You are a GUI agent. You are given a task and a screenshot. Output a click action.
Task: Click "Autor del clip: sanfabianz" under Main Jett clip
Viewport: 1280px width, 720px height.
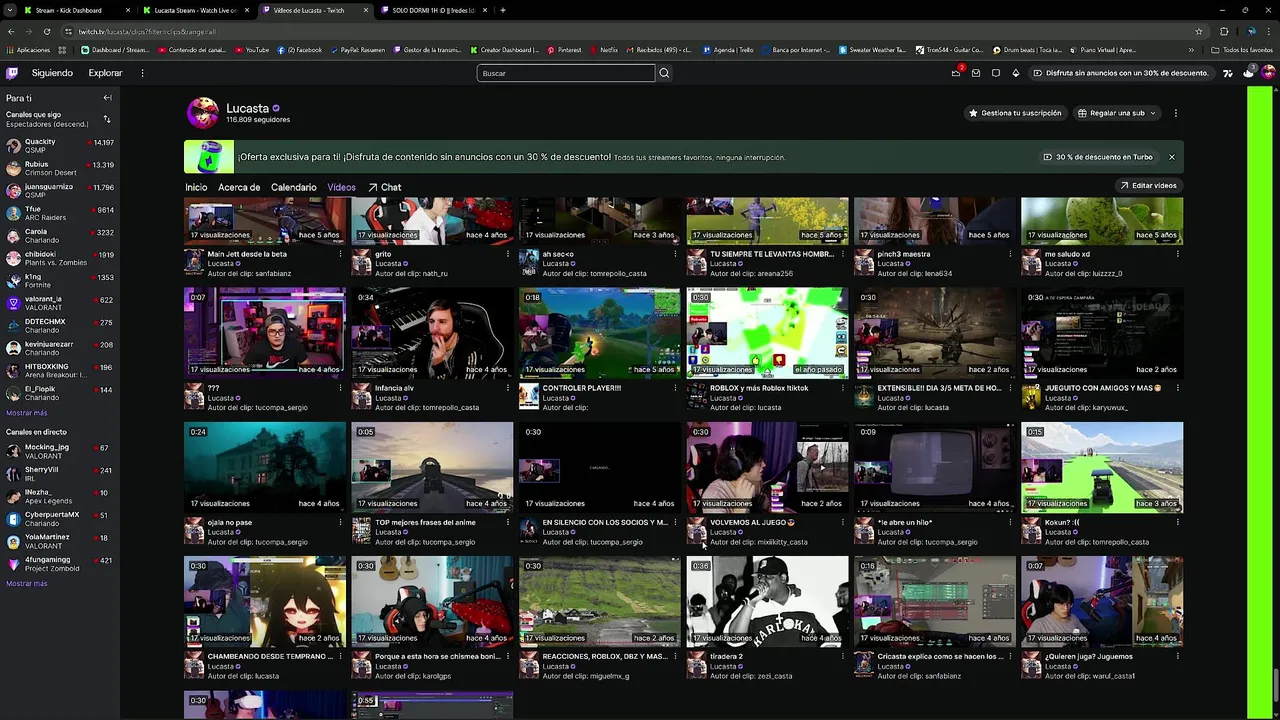click(x=250, y=273)
